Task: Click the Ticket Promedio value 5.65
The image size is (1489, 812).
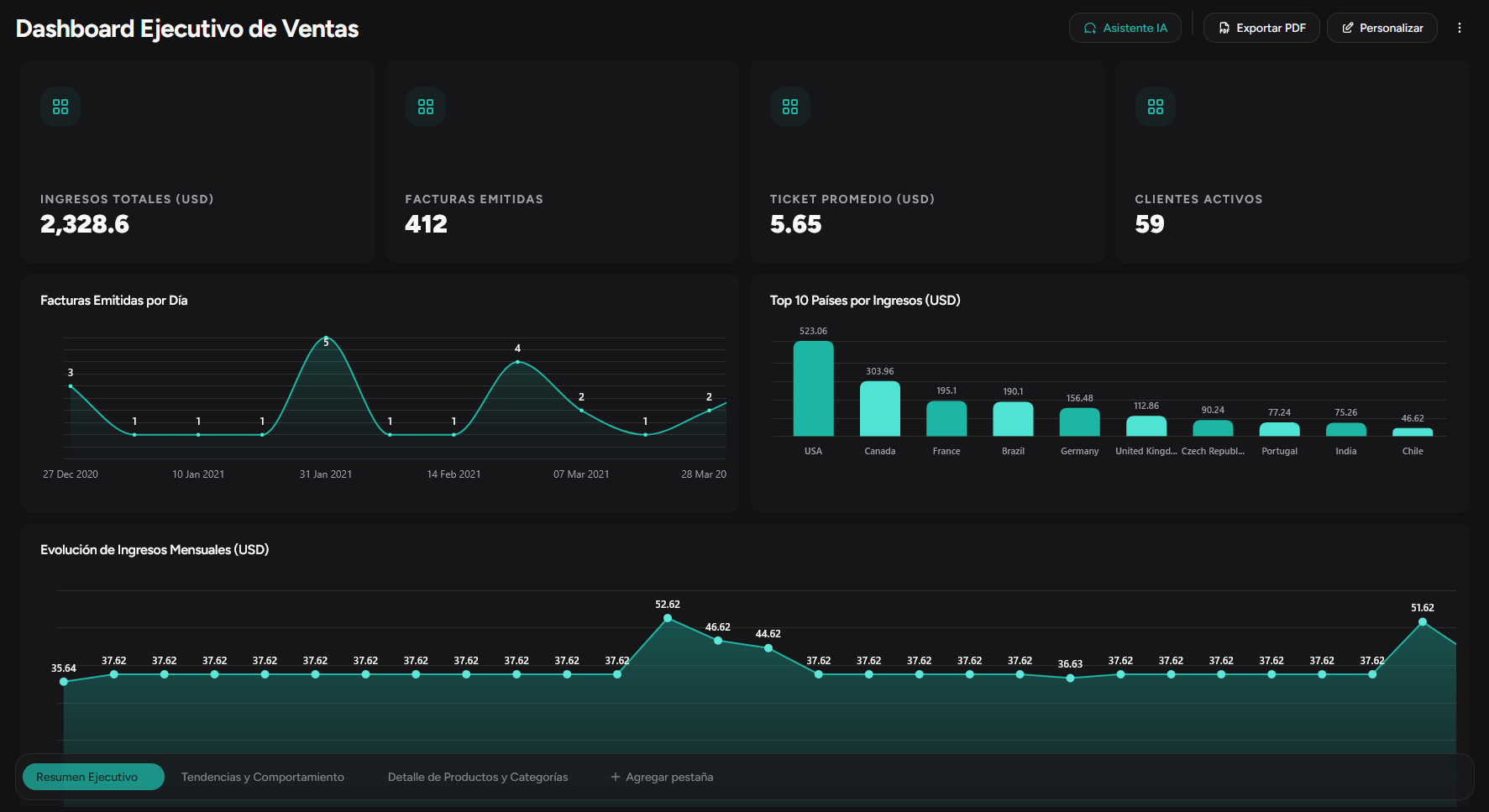Action: 795,224
